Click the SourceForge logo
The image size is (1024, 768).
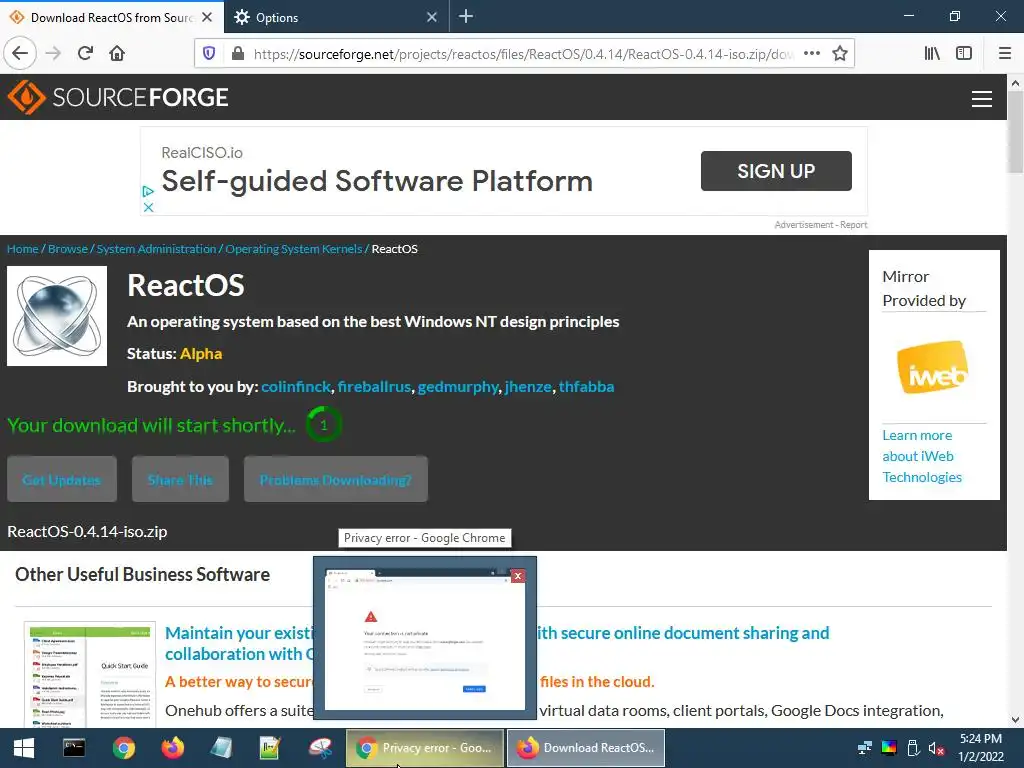pyautogui.click(x=118, y=97)
